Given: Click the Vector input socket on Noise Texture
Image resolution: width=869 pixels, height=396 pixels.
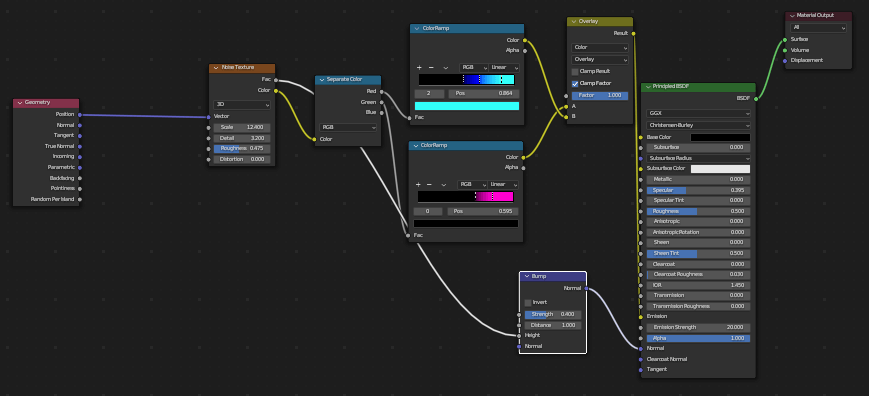Looking at the screenshot, I should (209, 117).
